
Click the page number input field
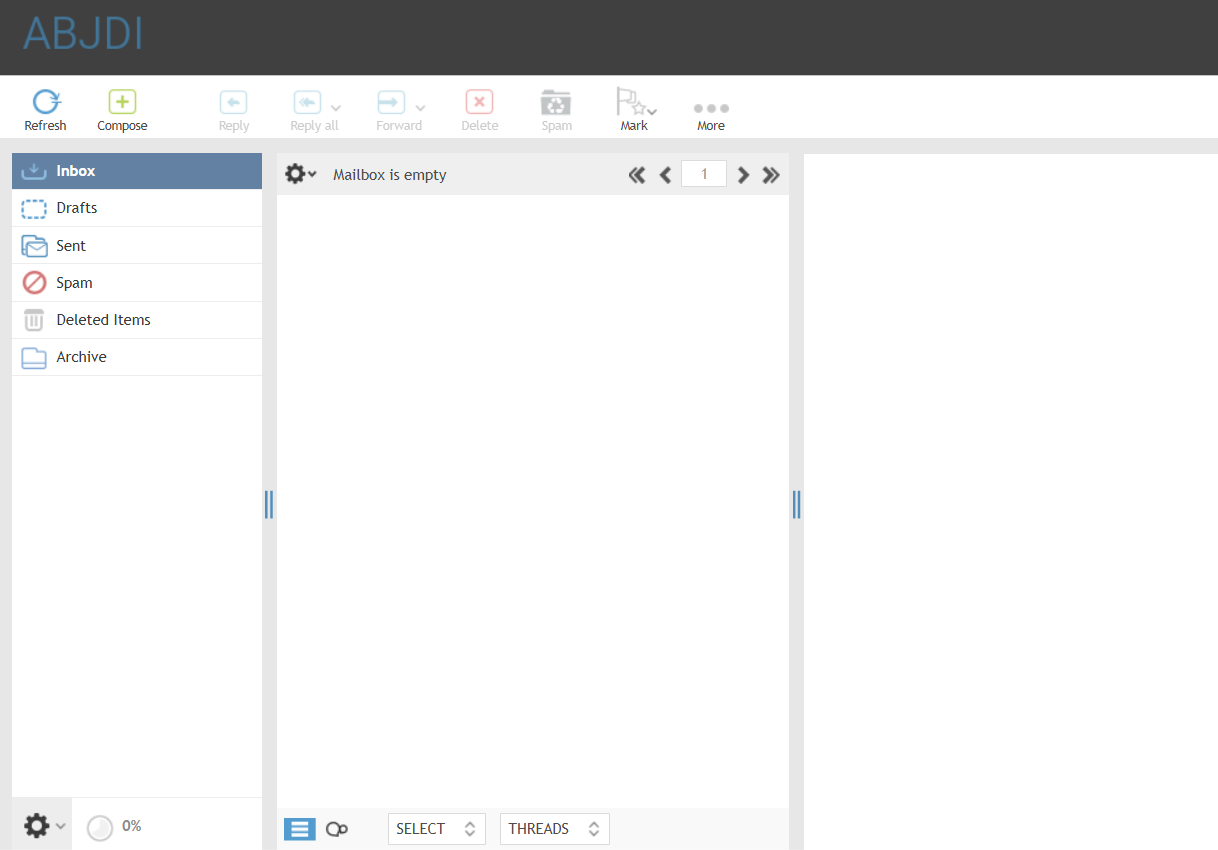(x=704, y=174)
